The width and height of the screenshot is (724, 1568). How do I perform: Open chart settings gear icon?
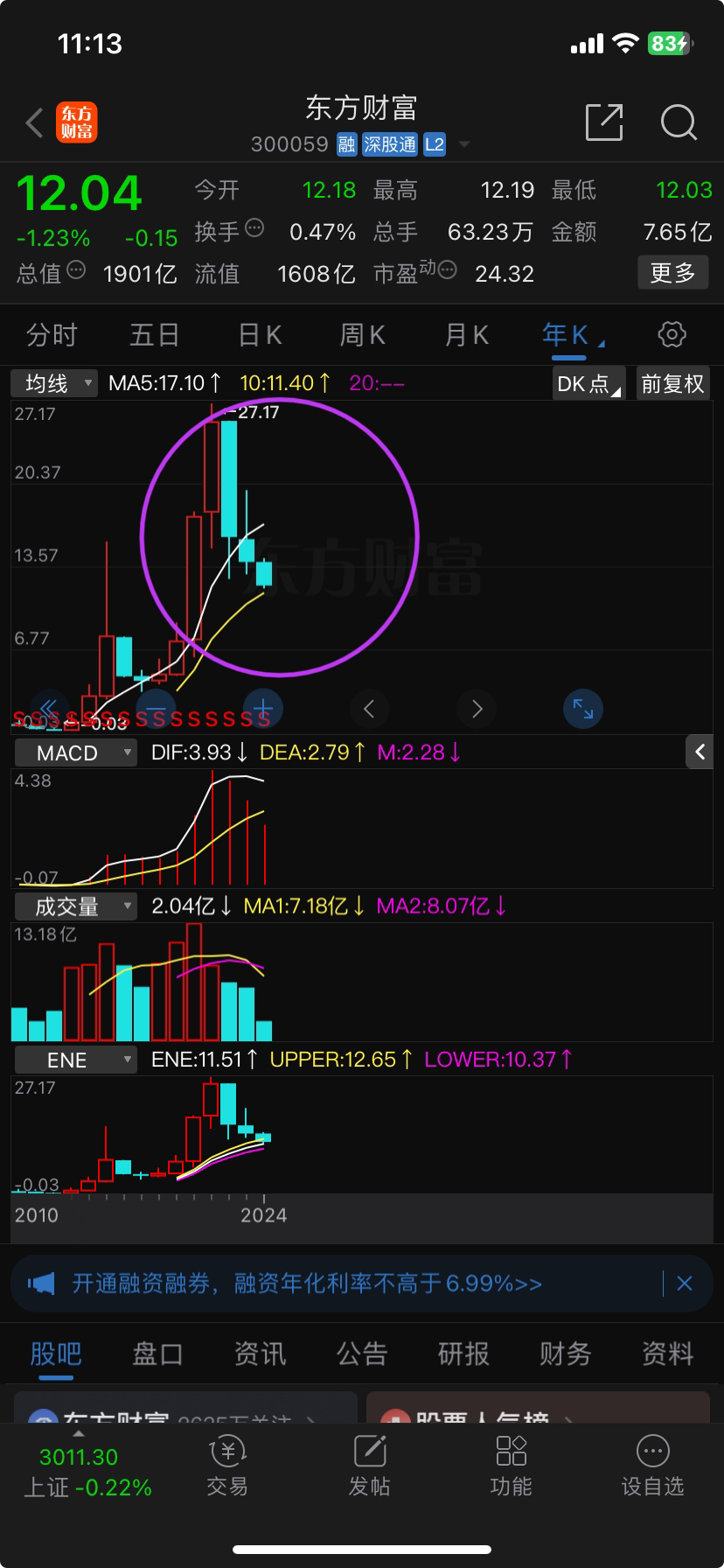coord(672,334)
